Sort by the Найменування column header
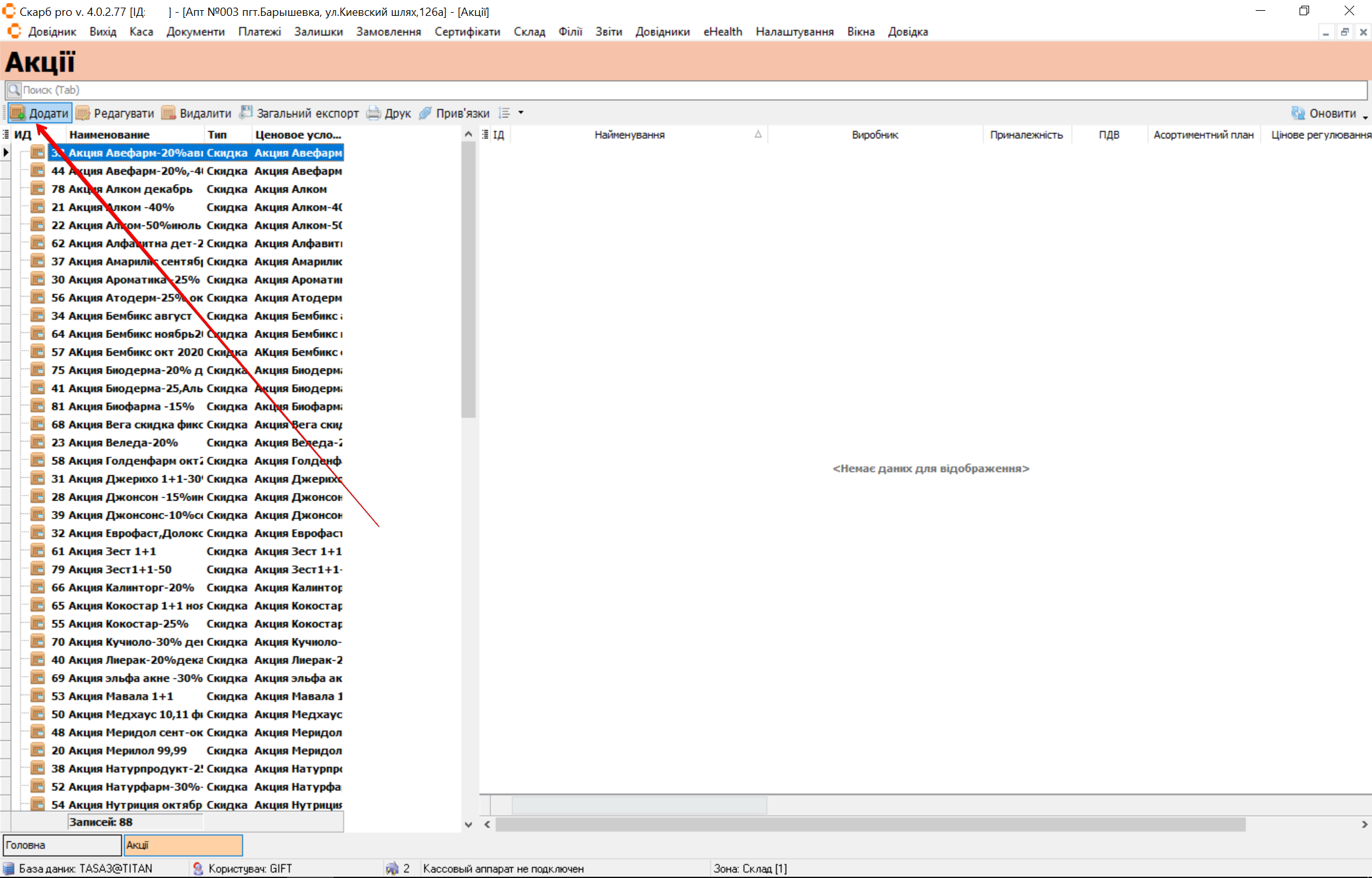This screenshot has width=1372, height=878. tap(629, 135)
